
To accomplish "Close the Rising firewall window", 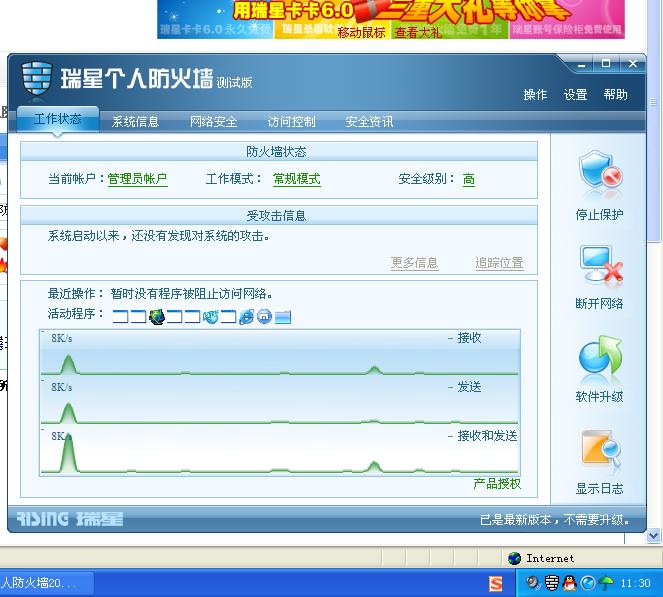I will (633, 64).
